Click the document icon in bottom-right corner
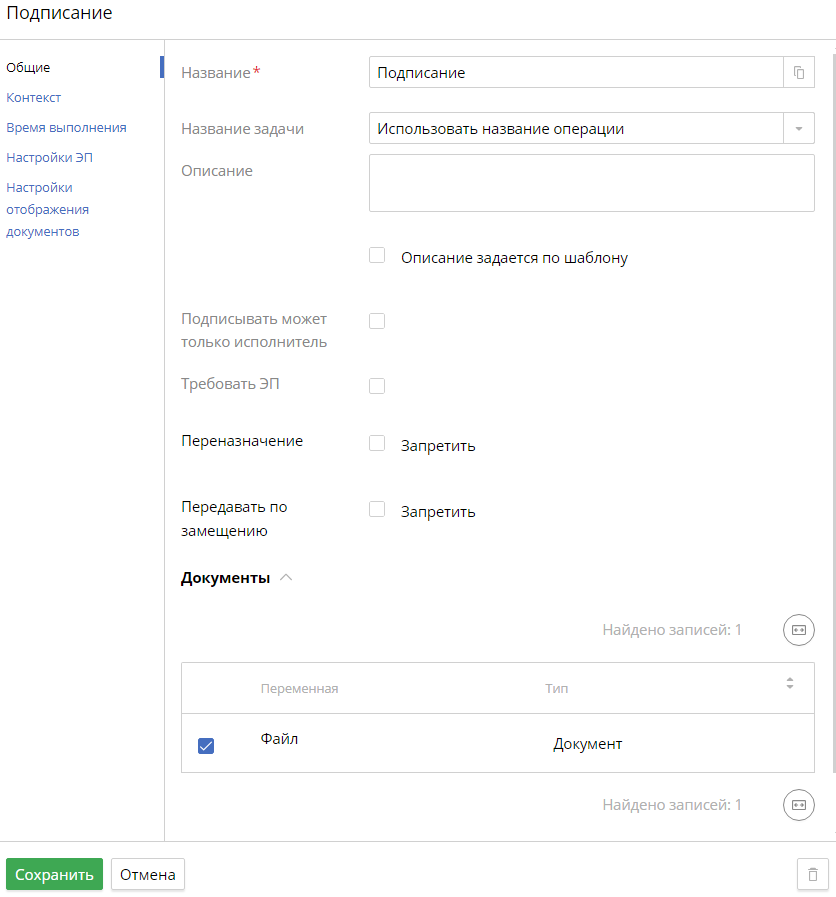Image resolution: width=836 pixels, height=897 pixels. [812, 873]
